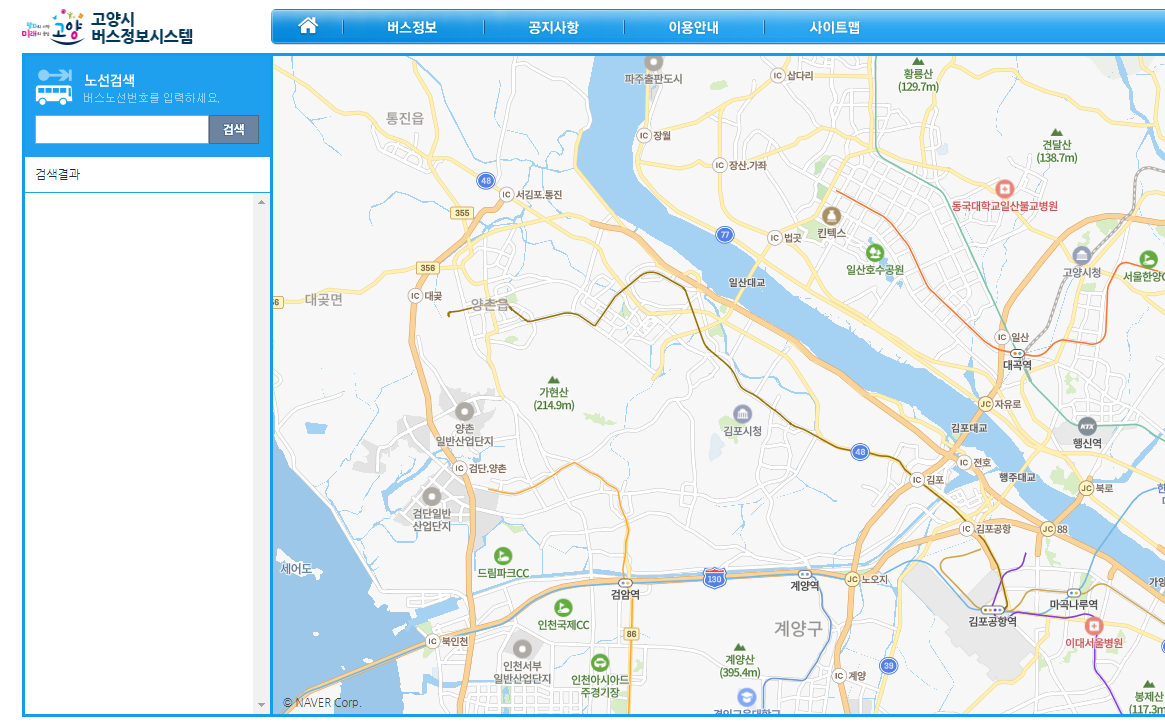Click the 서김포.통진 IC marker
Screen dimensions: 1165x727
pos(507,195)
